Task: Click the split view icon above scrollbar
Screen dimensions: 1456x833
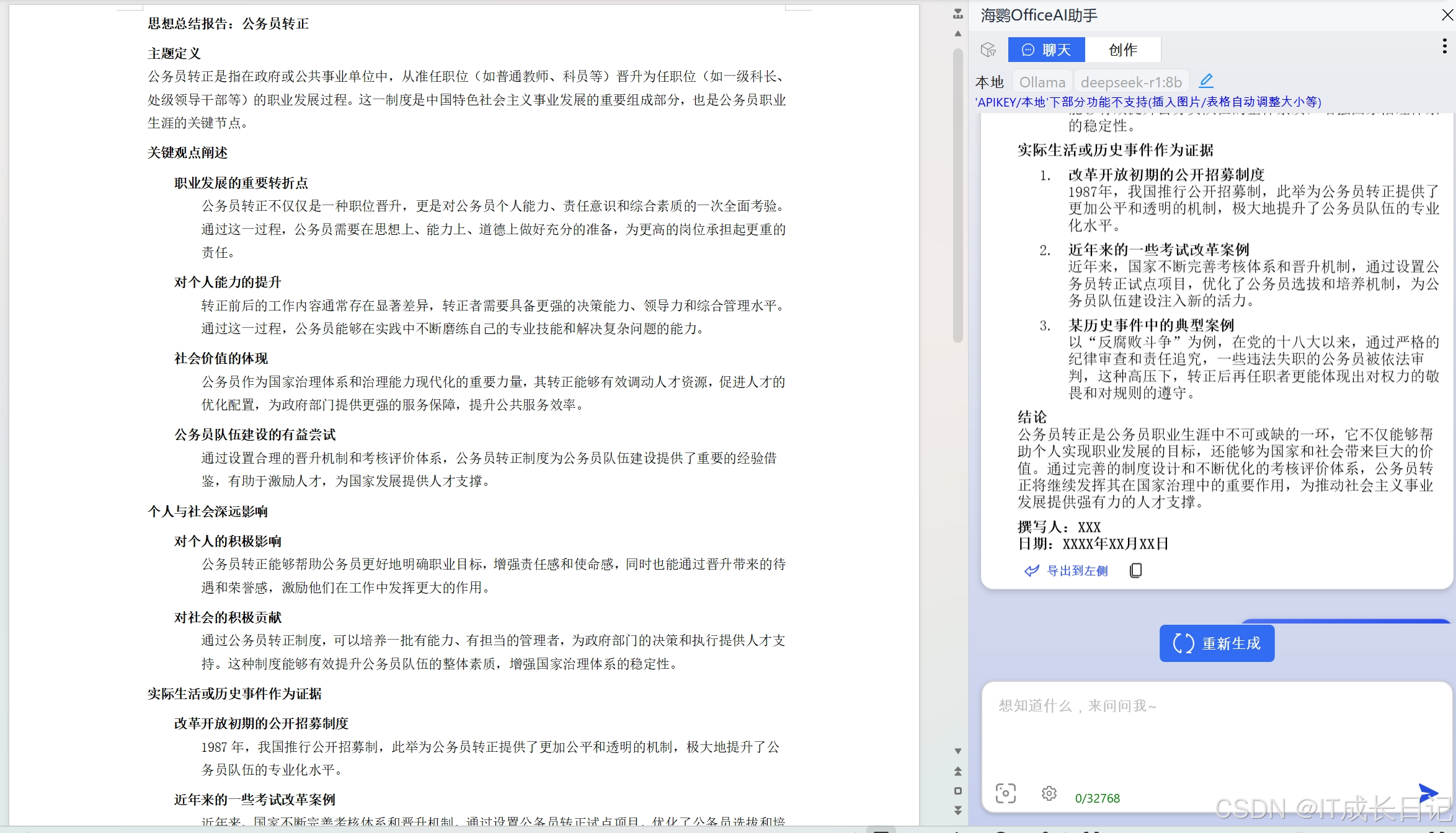Action: pos(958,14)
